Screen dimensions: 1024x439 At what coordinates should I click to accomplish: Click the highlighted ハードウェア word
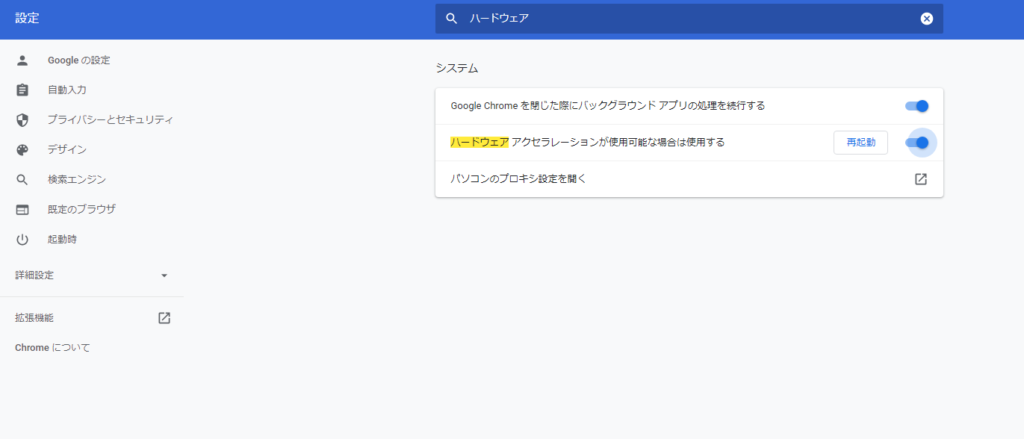coord(479,142)
